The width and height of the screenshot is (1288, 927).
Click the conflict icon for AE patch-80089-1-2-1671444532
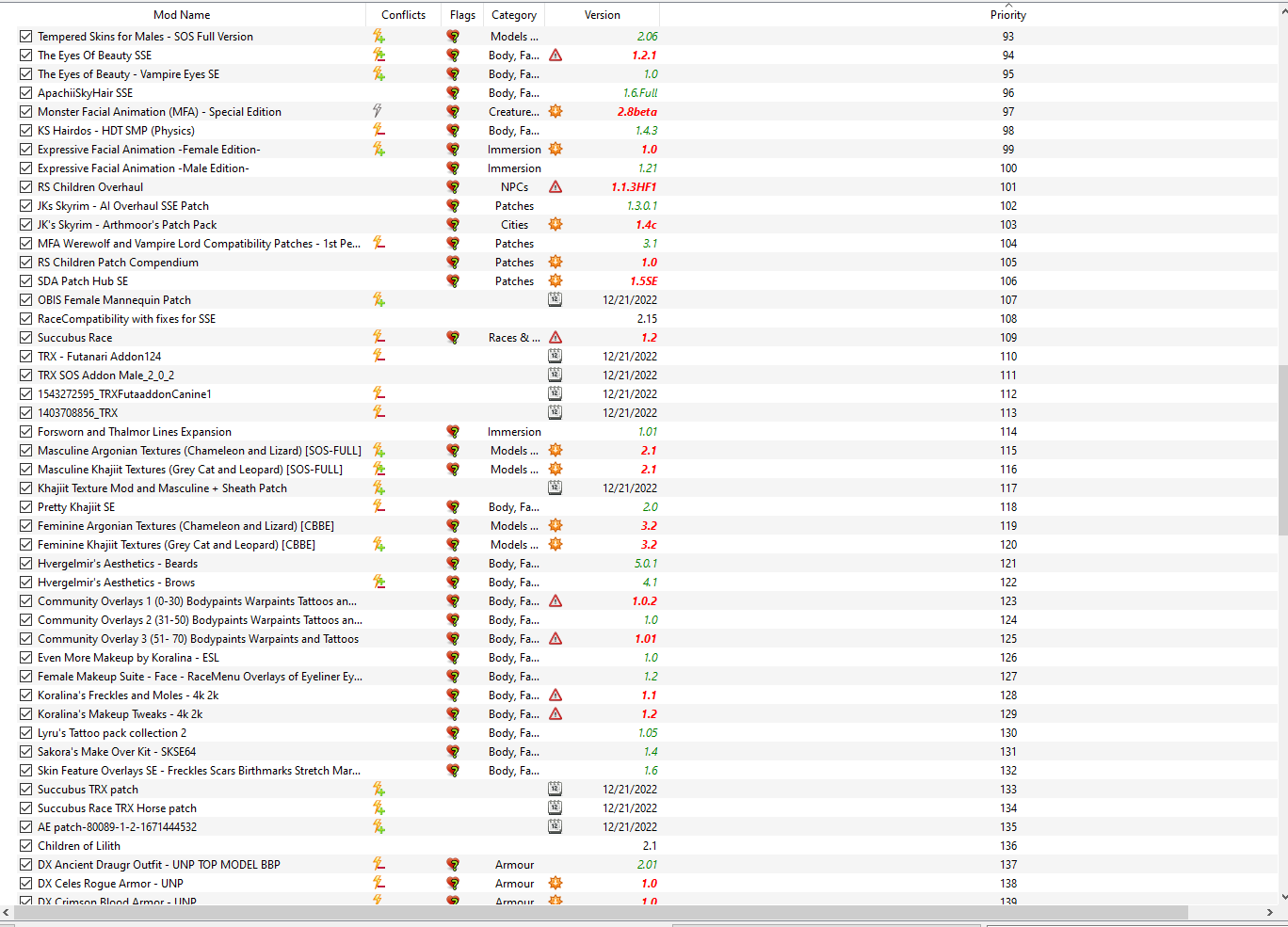pyautogui.click(x=378, y=827)
